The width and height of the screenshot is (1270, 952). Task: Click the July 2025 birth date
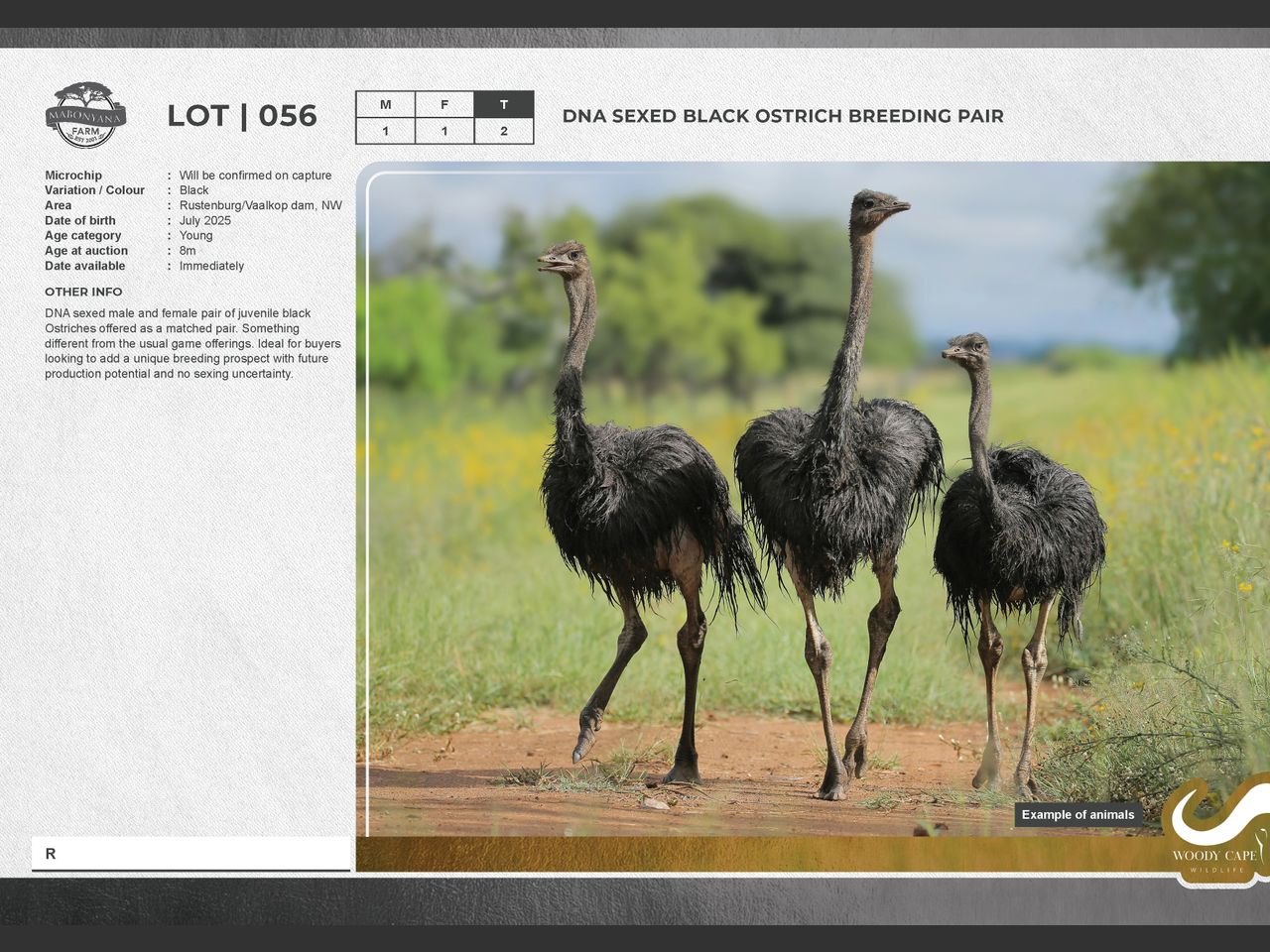click(x=204, y=221)
